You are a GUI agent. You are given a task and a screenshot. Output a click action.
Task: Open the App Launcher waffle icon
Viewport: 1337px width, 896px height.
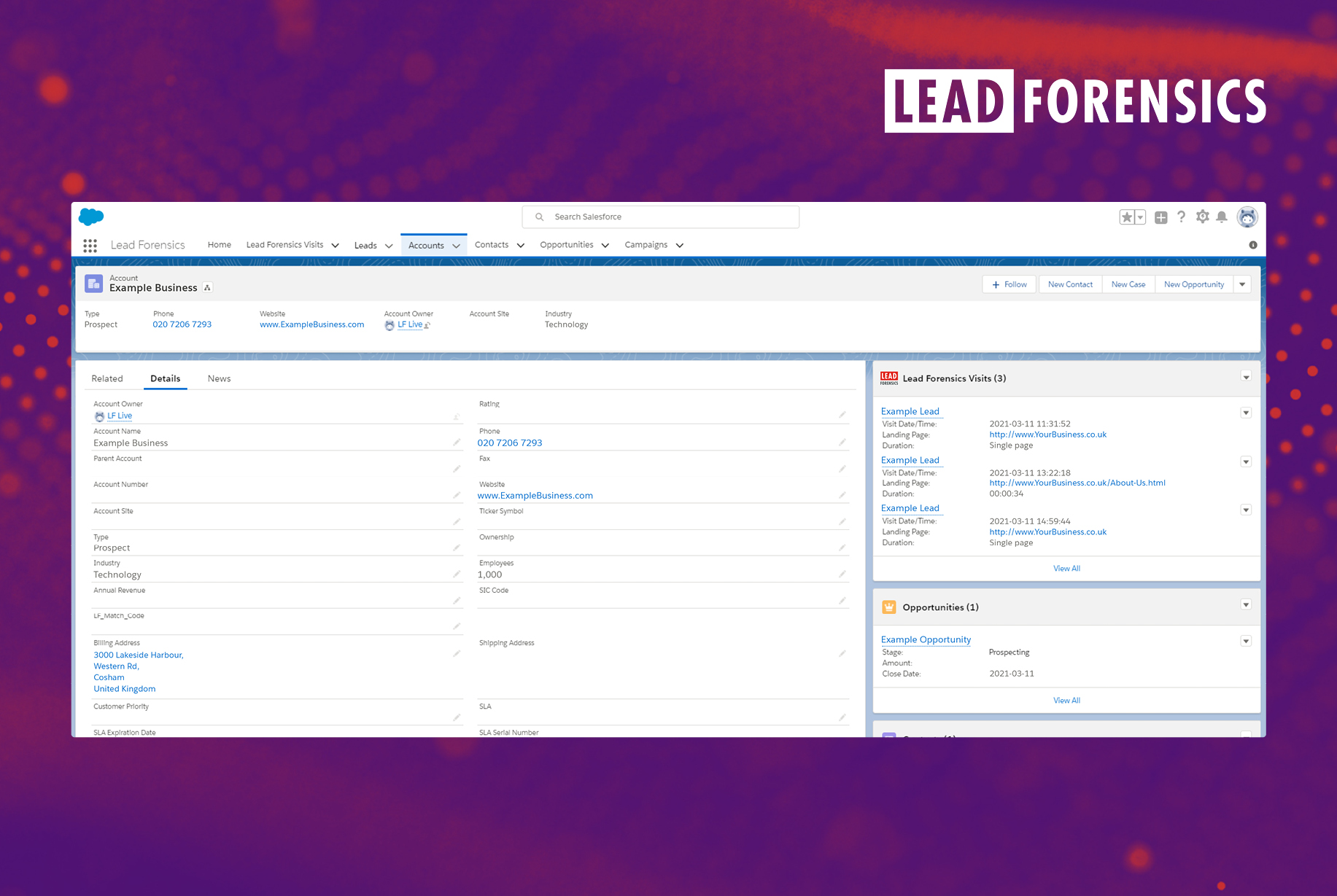pos(90,246)
